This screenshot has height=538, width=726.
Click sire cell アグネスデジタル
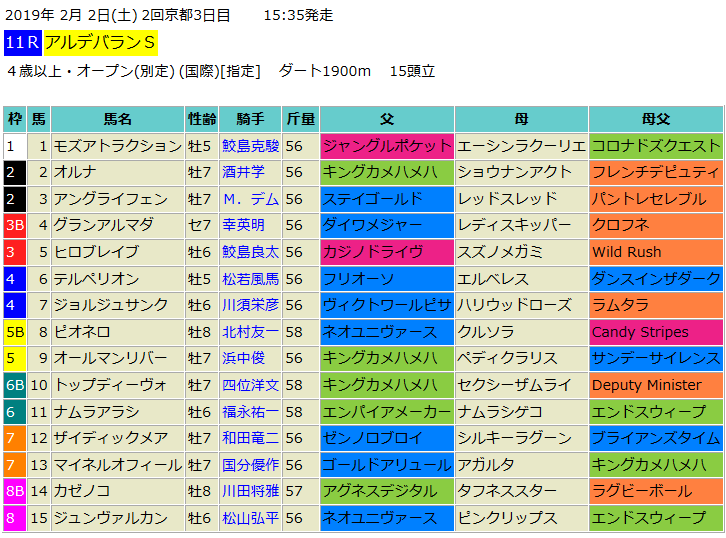(387, 491)
